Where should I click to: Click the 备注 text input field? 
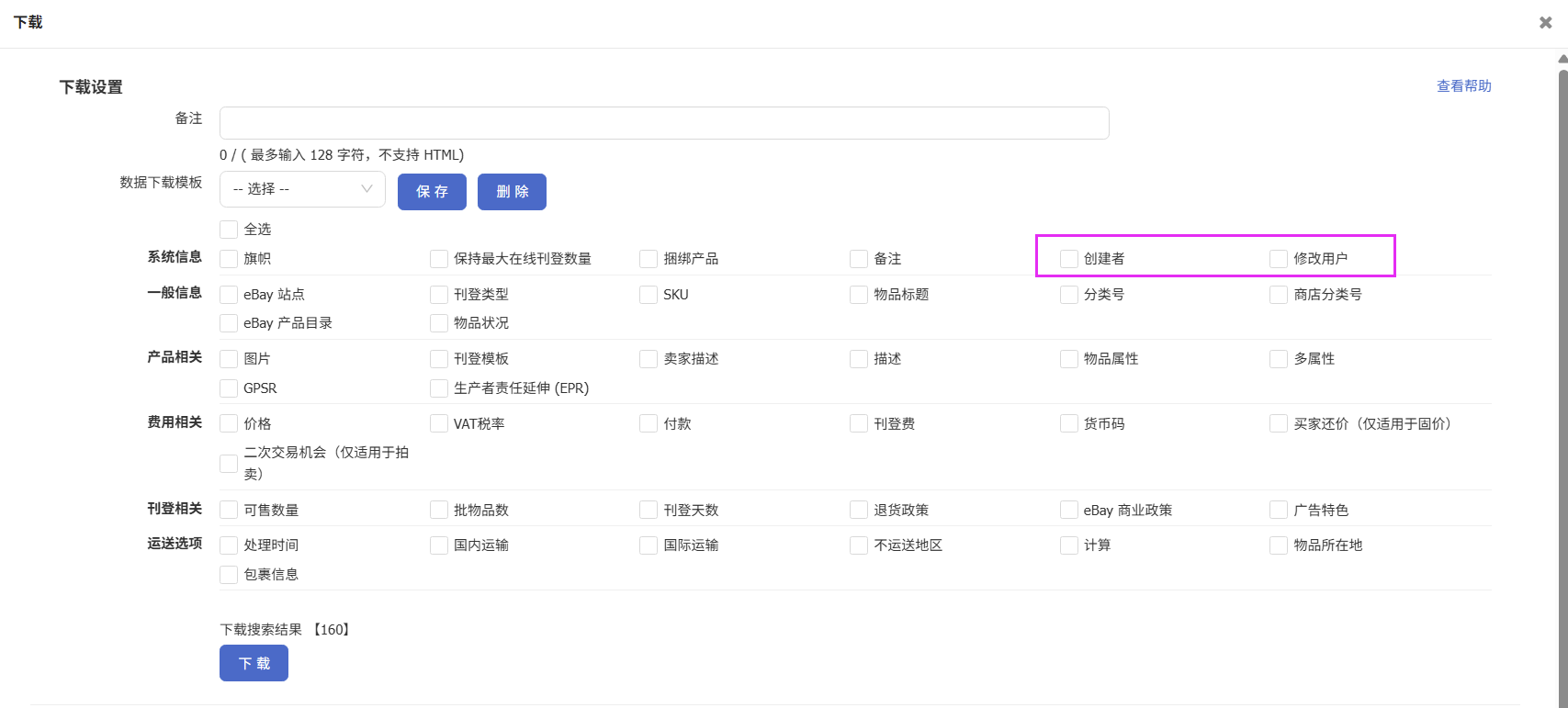(663, 123)
